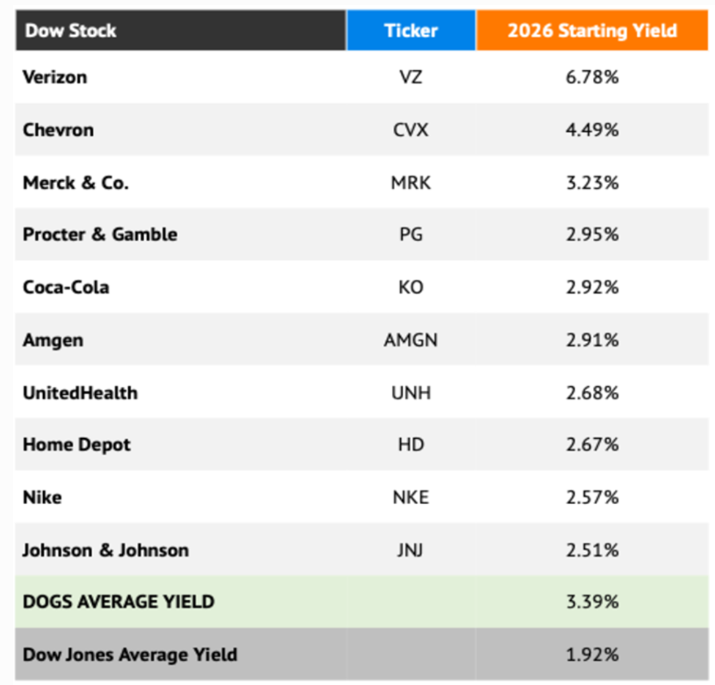
Task: Click the Ticker column header
Action: [x=411, y=30]
